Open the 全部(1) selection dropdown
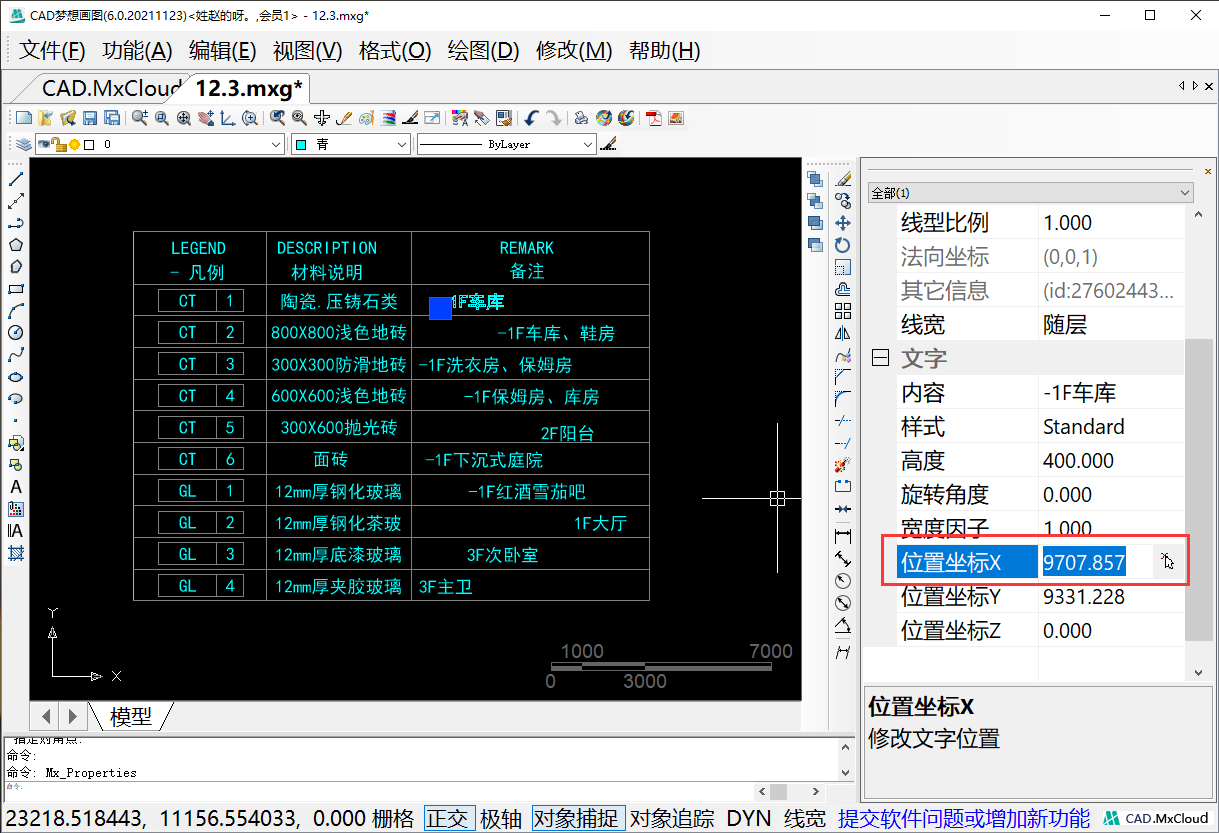 tap(1031, 192)
